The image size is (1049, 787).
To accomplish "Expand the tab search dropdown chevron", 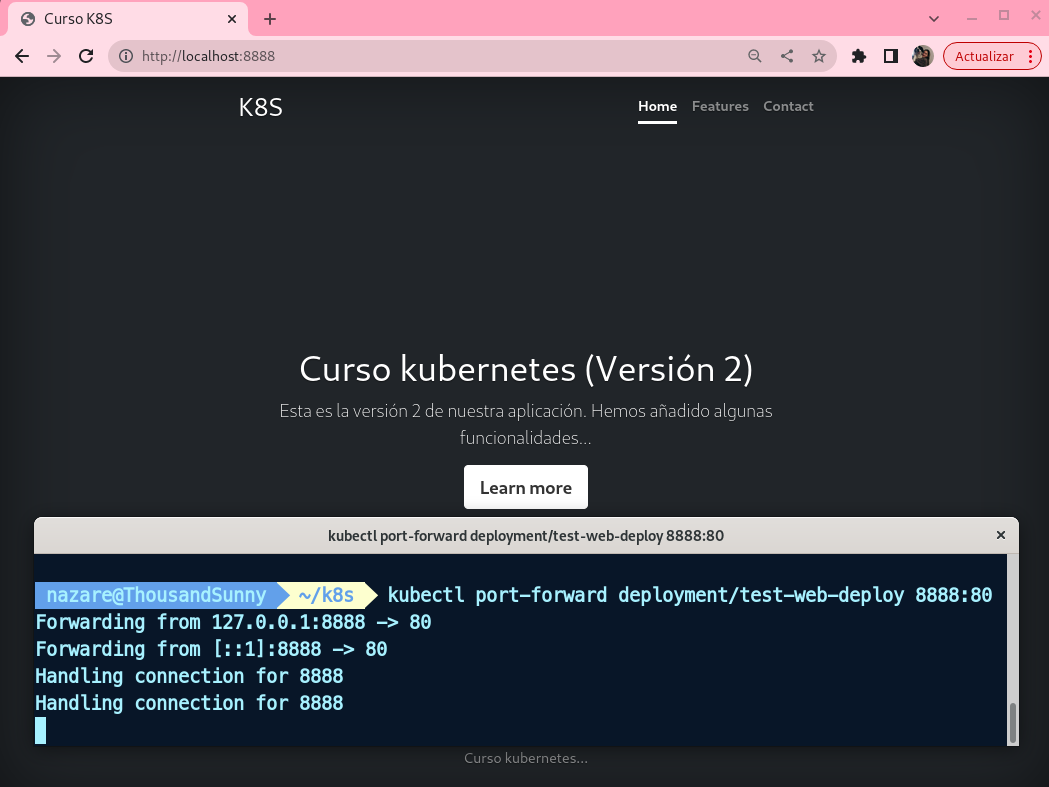I will tap(934, 18).
